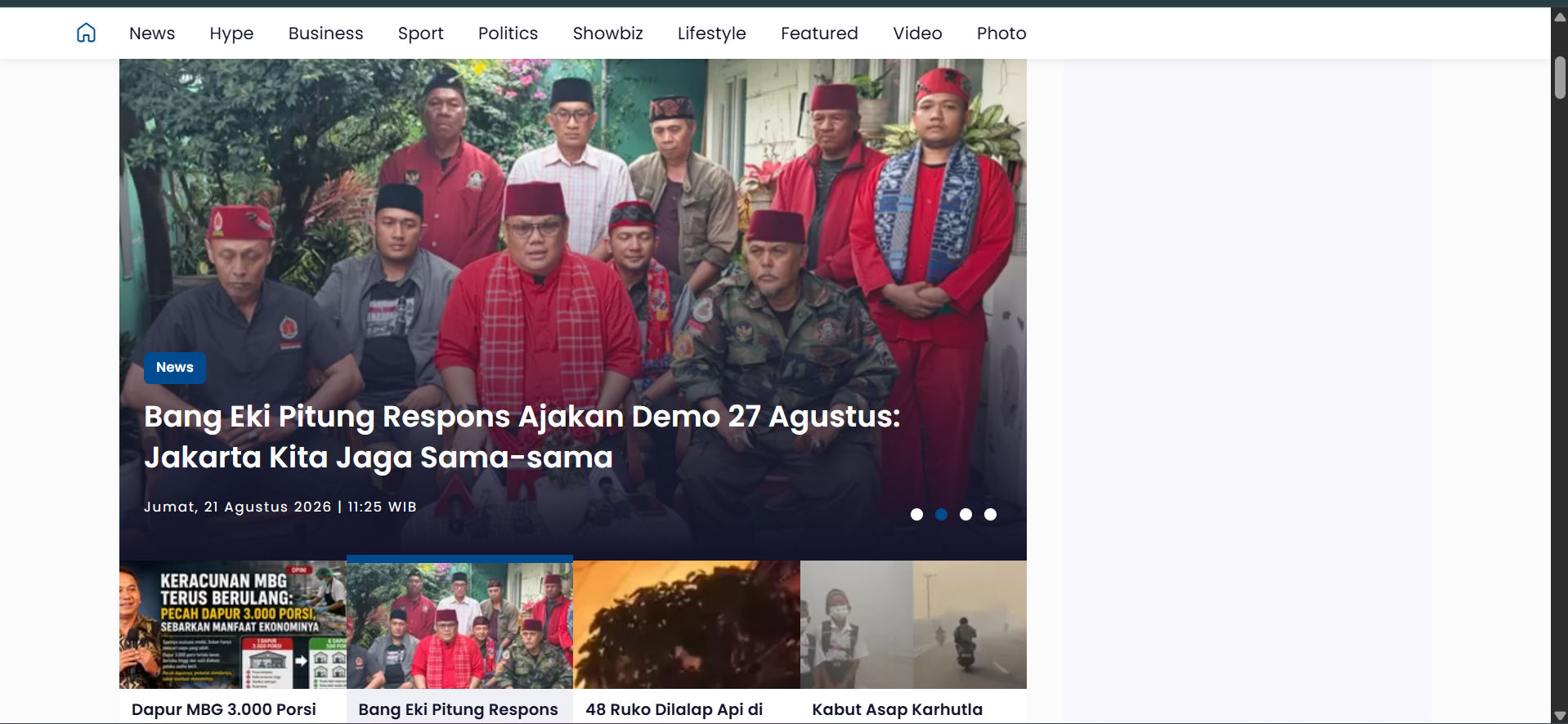This screenshot has width=1568, height=724.
Task: Open the Hype section
Action: 231,34
